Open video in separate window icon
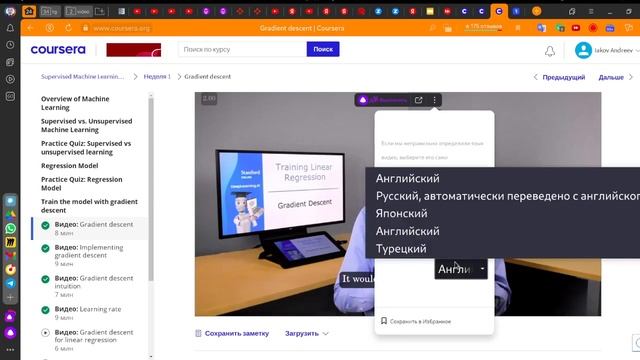This screenshot has height=360, width=640. point(418,100)
